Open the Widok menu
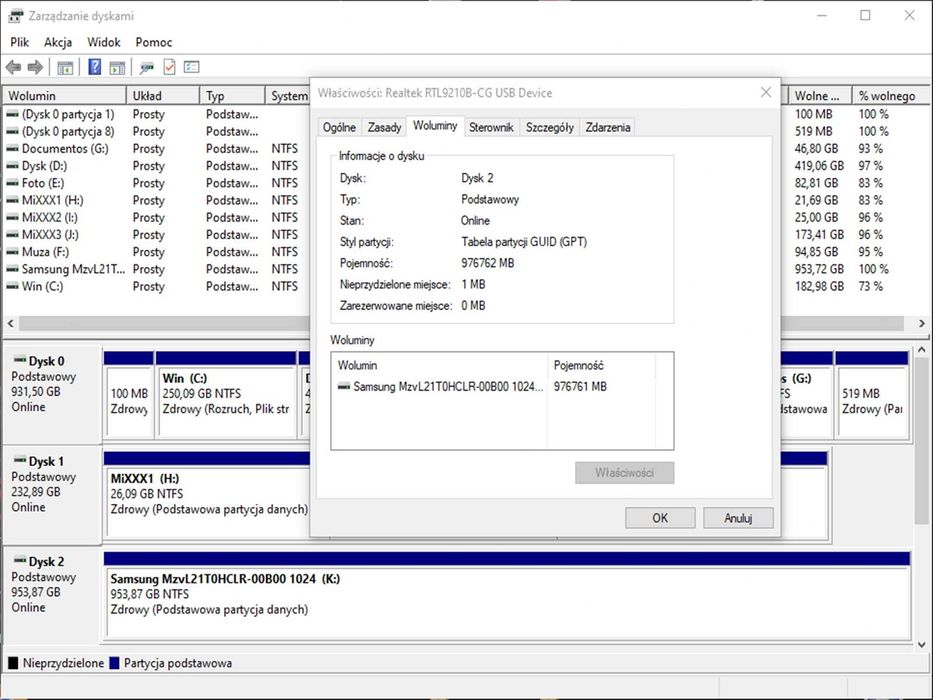 coord(104,42)
